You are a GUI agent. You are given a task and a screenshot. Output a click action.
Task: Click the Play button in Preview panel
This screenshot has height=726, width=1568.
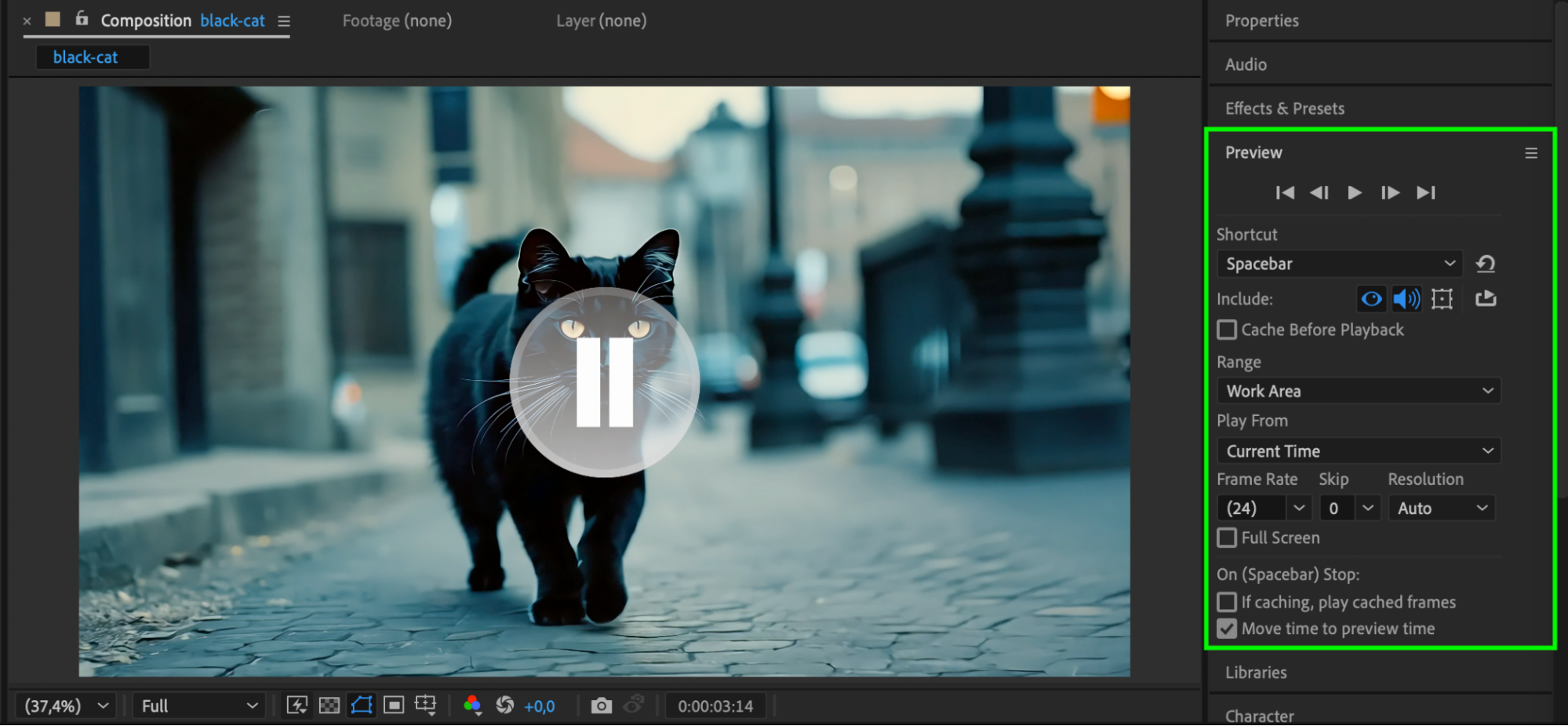point(1354,192)
